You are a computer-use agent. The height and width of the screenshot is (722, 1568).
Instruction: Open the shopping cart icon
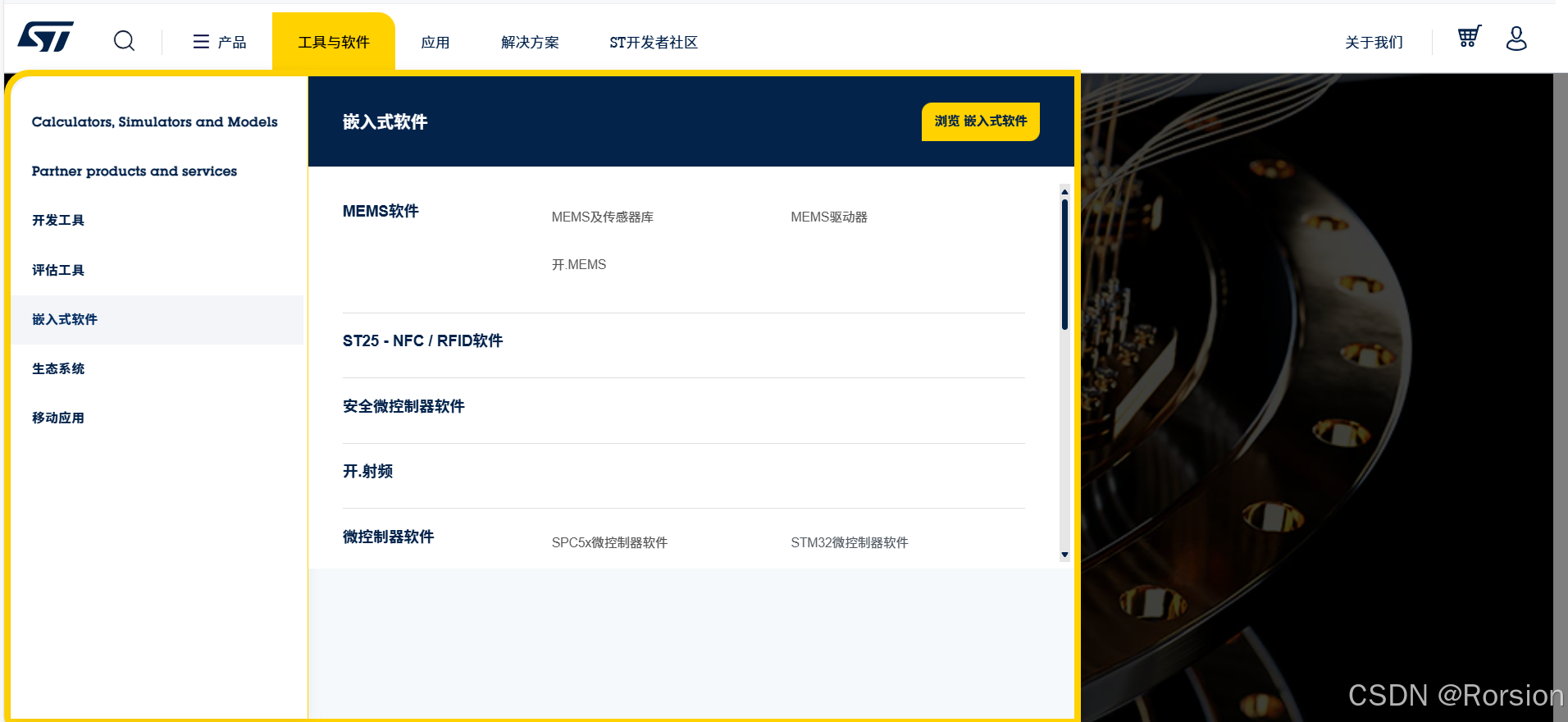[1469, 37]
